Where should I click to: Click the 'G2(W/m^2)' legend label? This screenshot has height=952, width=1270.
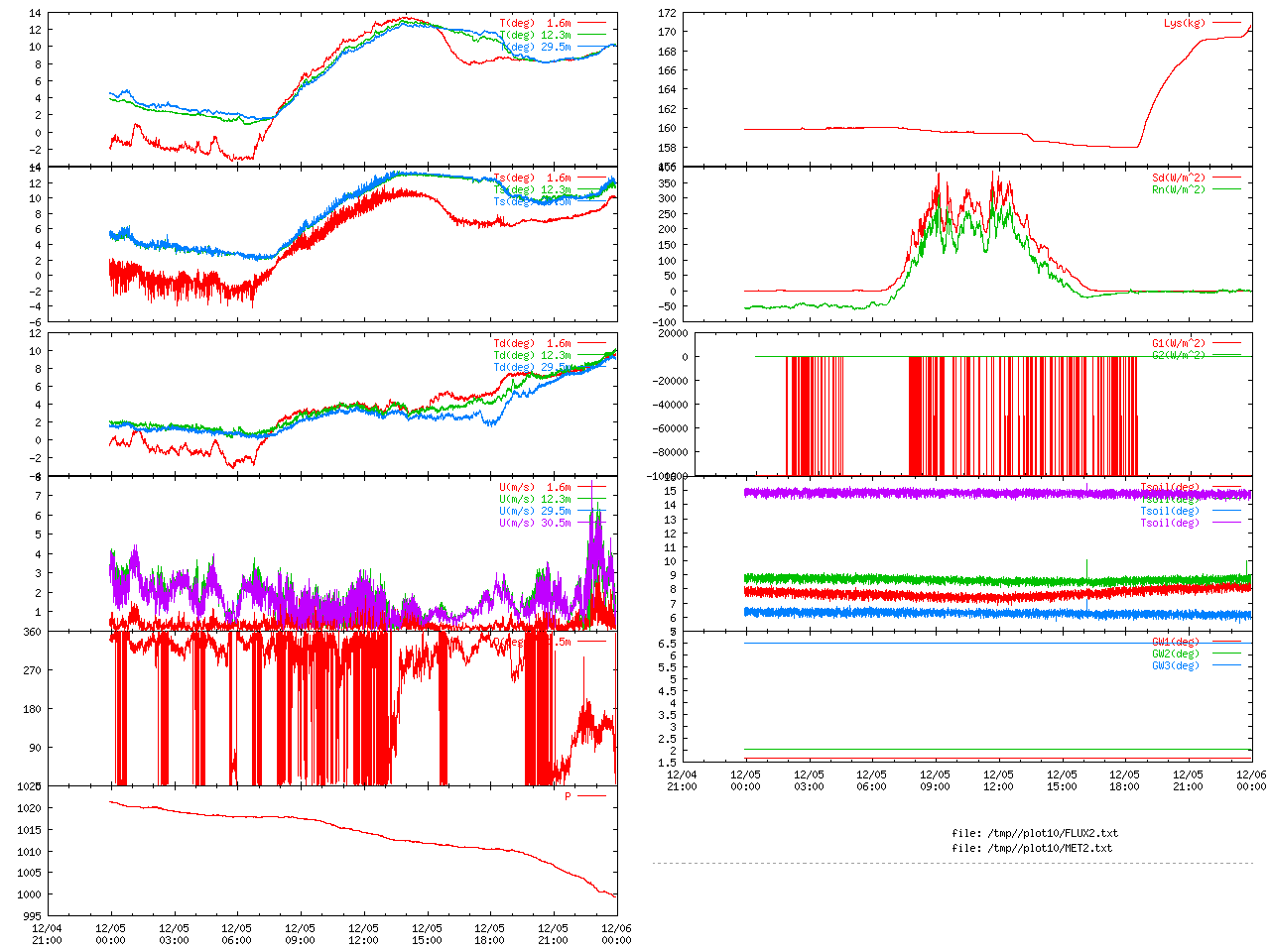1179,355
